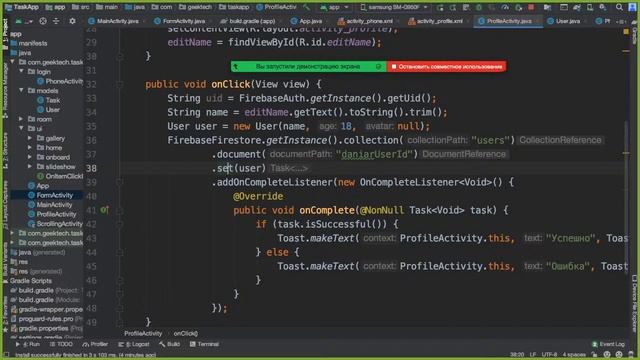
Task: Switch to the activity_profile.xml tab
Action: click(x=435, y=21)
